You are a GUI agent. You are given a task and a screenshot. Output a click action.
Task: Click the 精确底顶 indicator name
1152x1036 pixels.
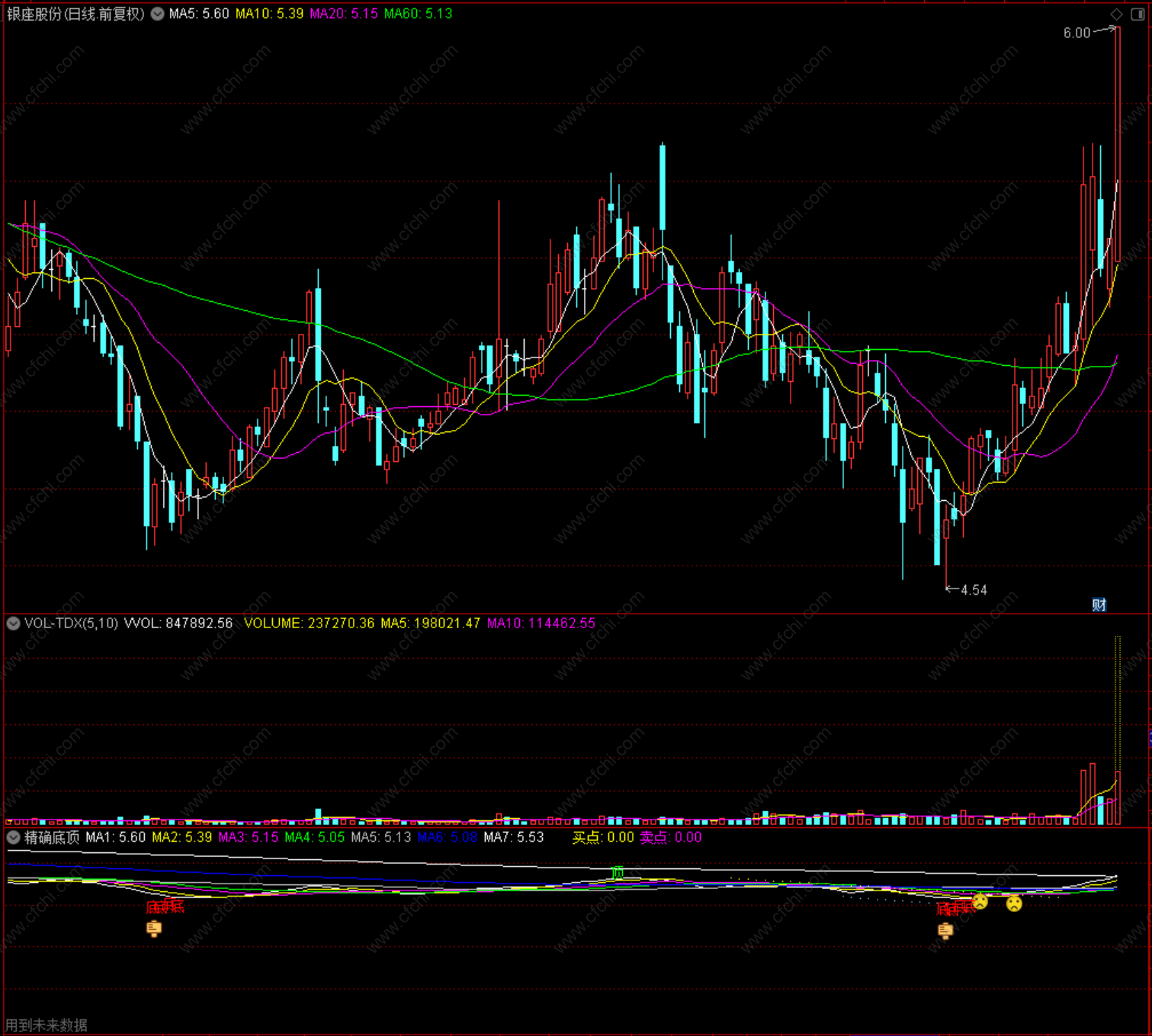pyautogui.click(x=52, y=837)
